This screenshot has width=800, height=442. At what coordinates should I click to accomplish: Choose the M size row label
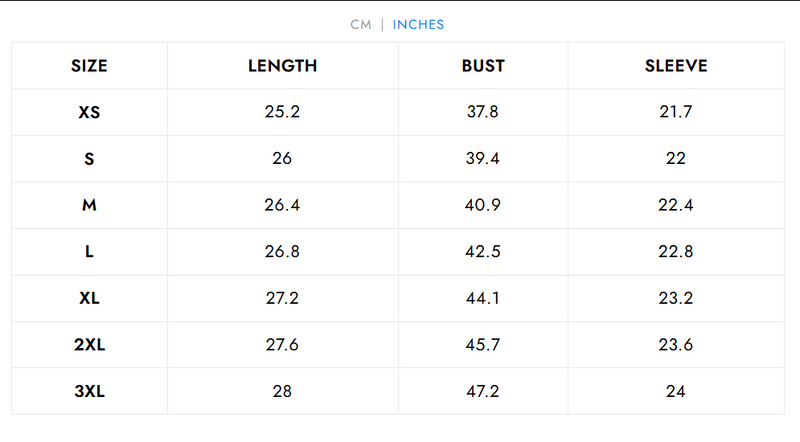[89, 205]
